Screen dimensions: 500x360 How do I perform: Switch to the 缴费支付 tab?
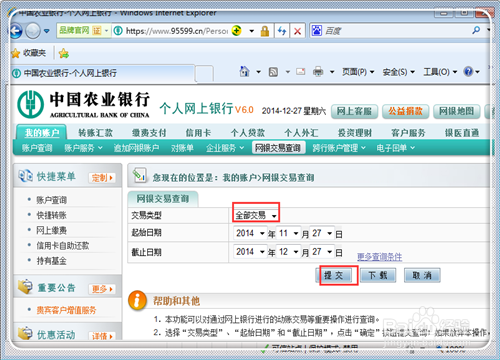pos(149,133)
